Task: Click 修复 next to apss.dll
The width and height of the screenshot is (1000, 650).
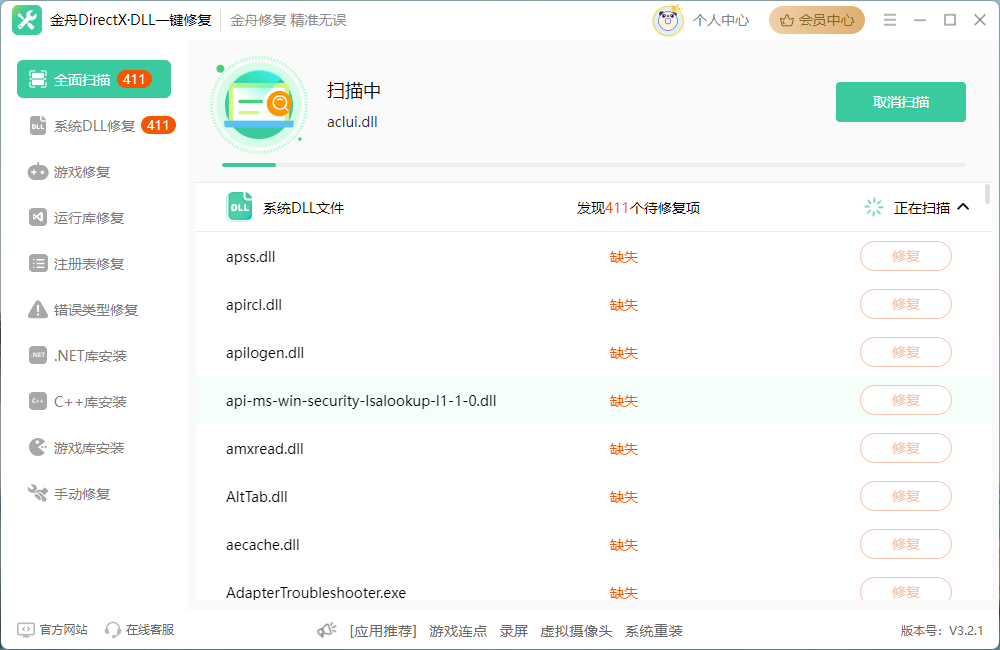Action: coord(905,256)
